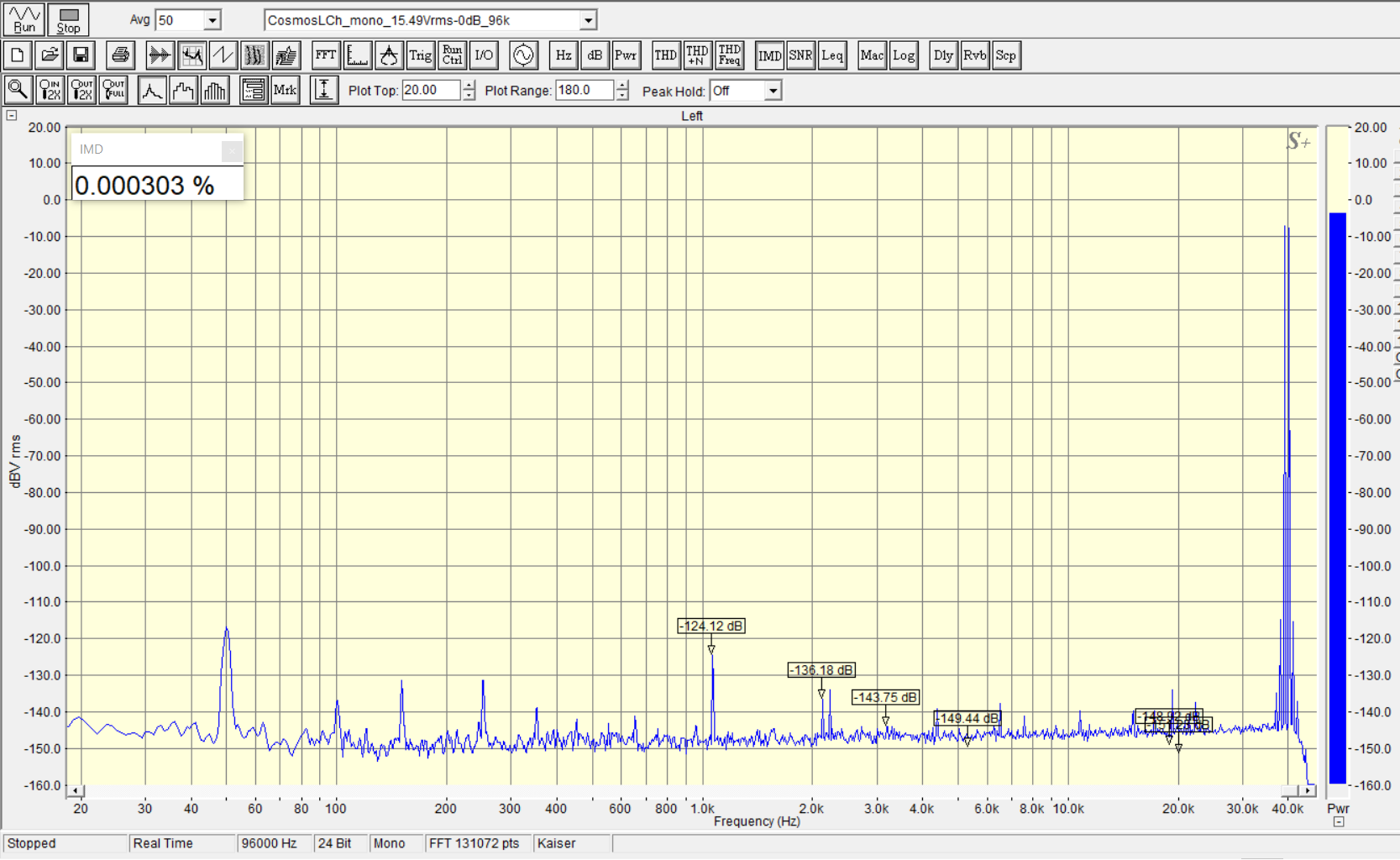Toggle the THD utility
The height and width of the screenshot is (860, 1400).
[x=666, y=55]
